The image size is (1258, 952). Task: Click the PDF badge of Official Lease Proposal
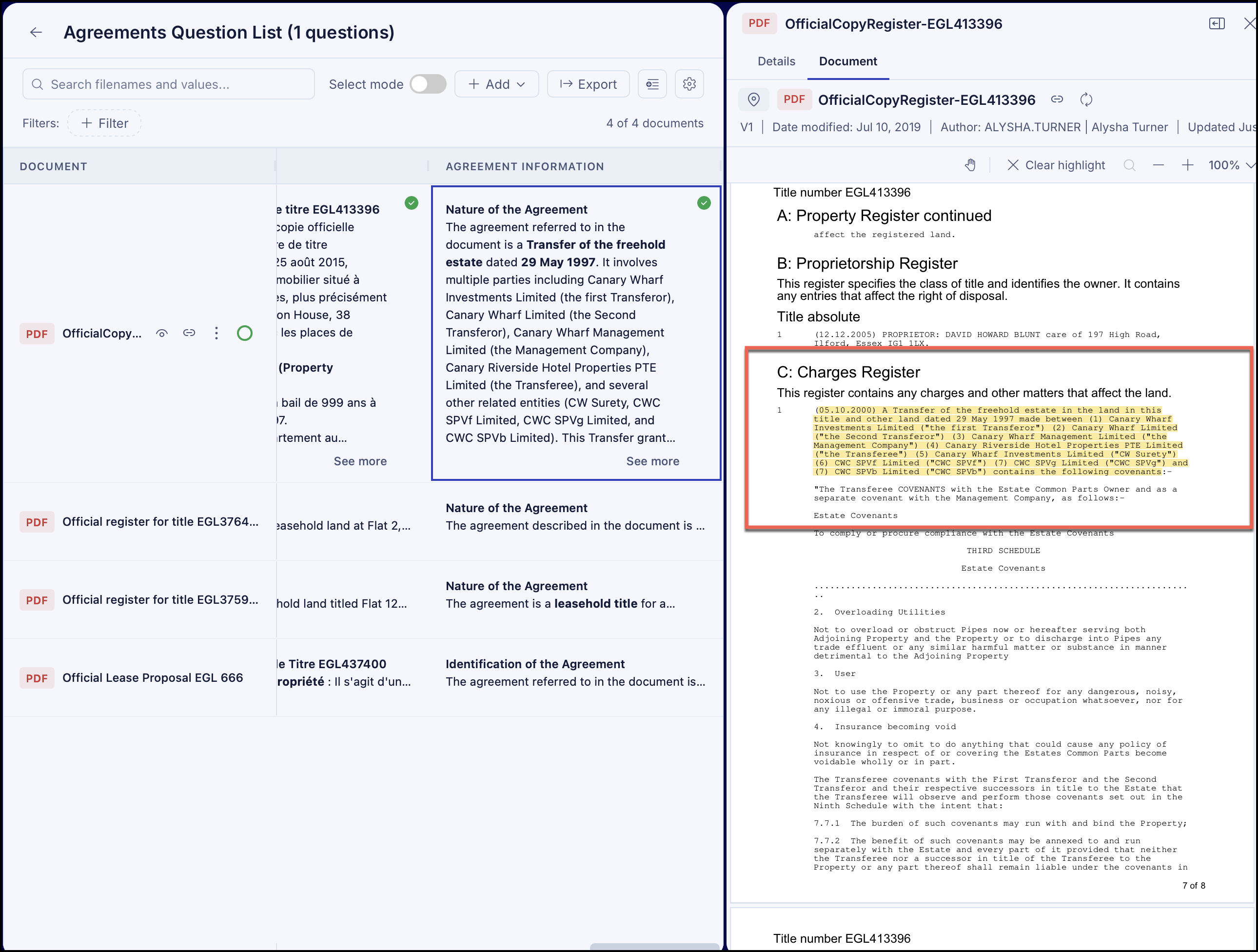tap(37, 678)
